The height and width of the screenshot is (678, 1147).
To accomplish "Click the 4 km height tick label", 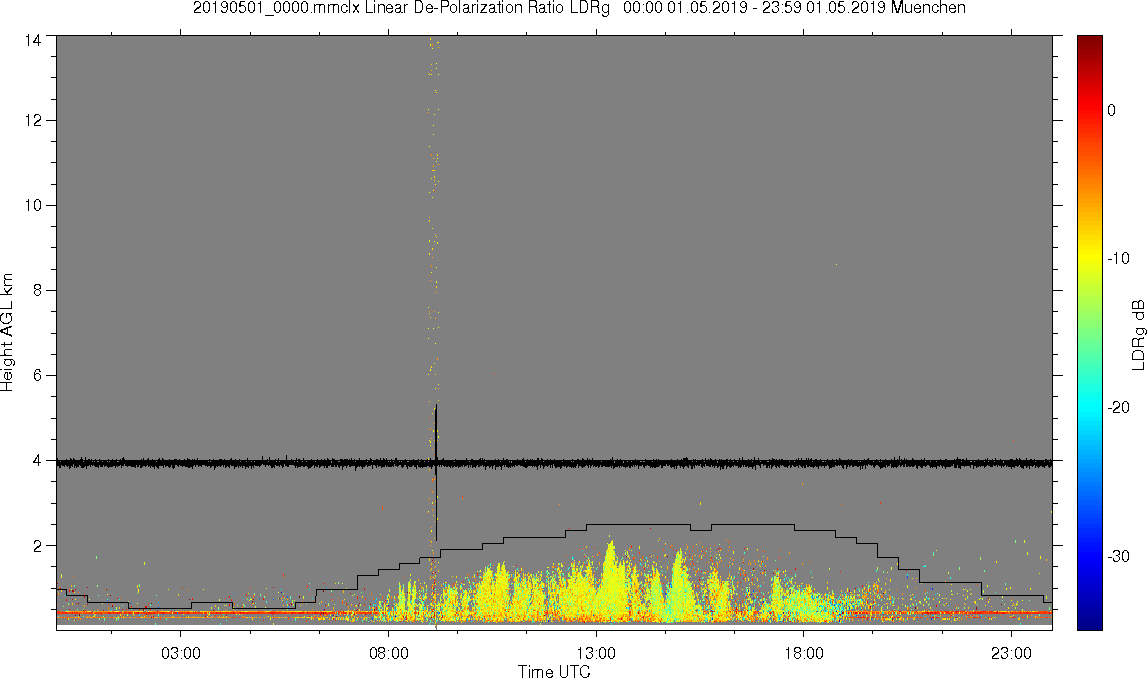I will coord(37,461).
